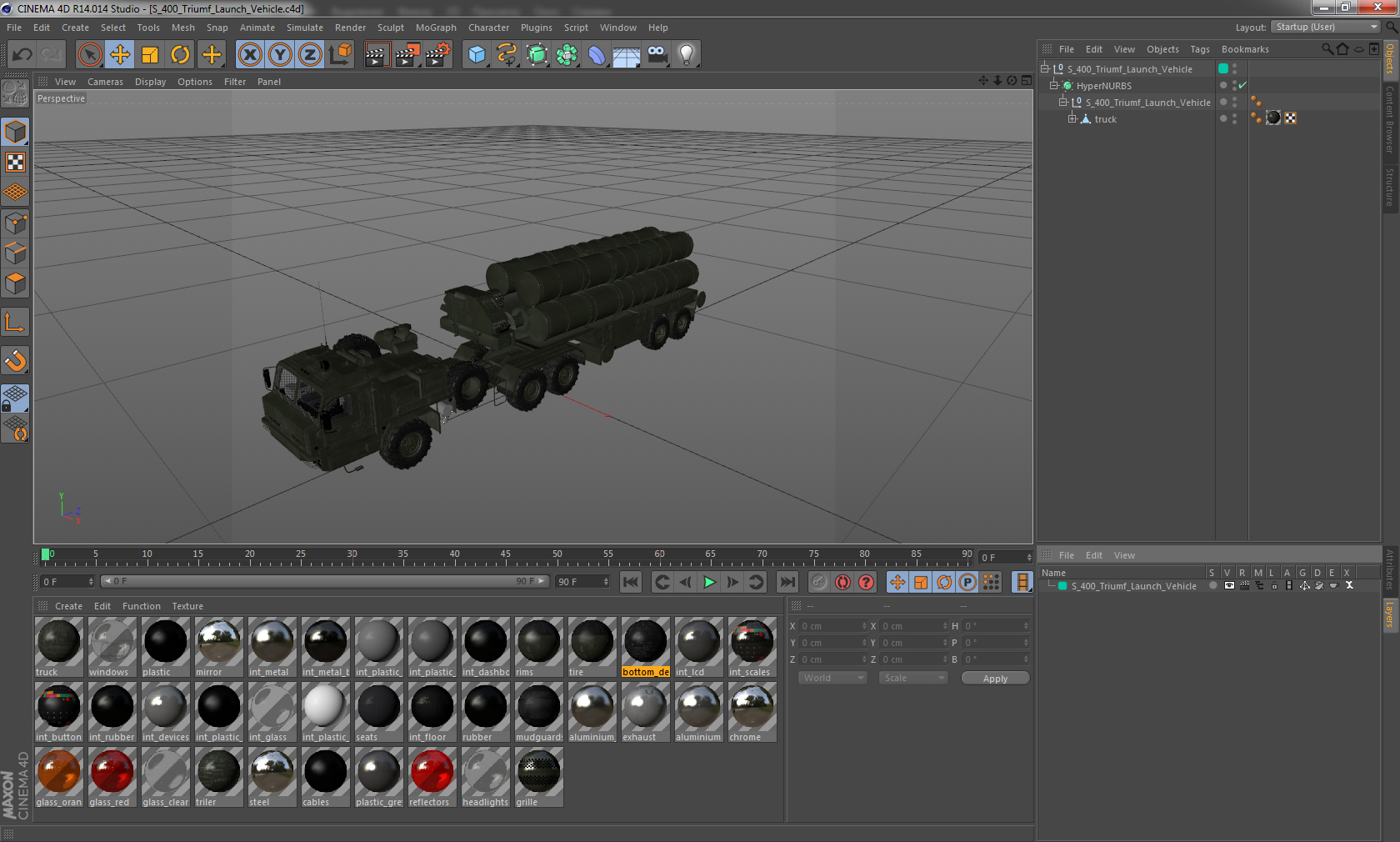Image resolution: width=1400 pixels, height=842 pixels.
Task: Click the Undo arrow icon
Action: click(22, 55)
